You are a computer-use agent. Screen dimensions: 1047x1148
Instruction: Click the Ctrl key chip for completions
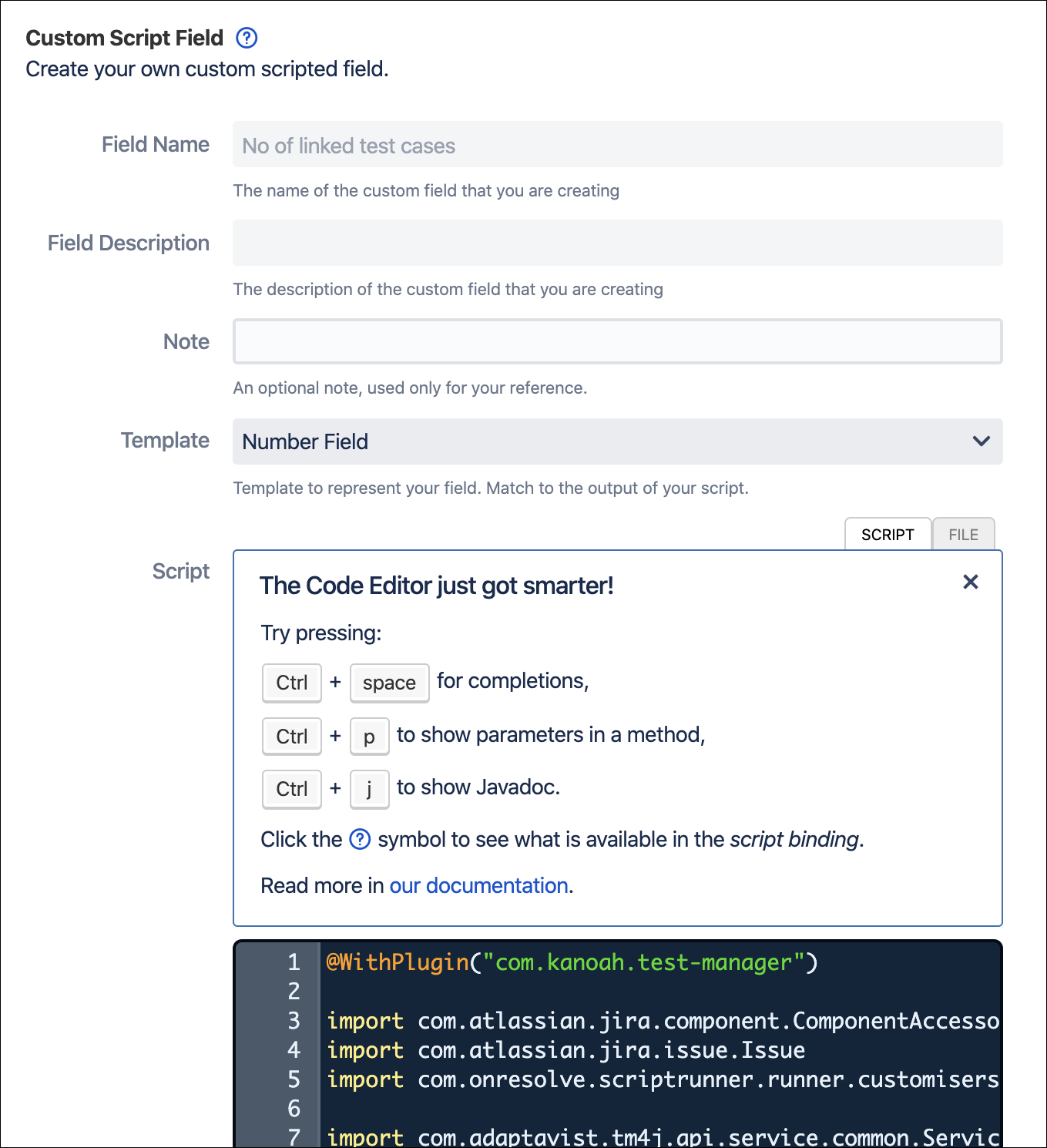pos(291,683)
